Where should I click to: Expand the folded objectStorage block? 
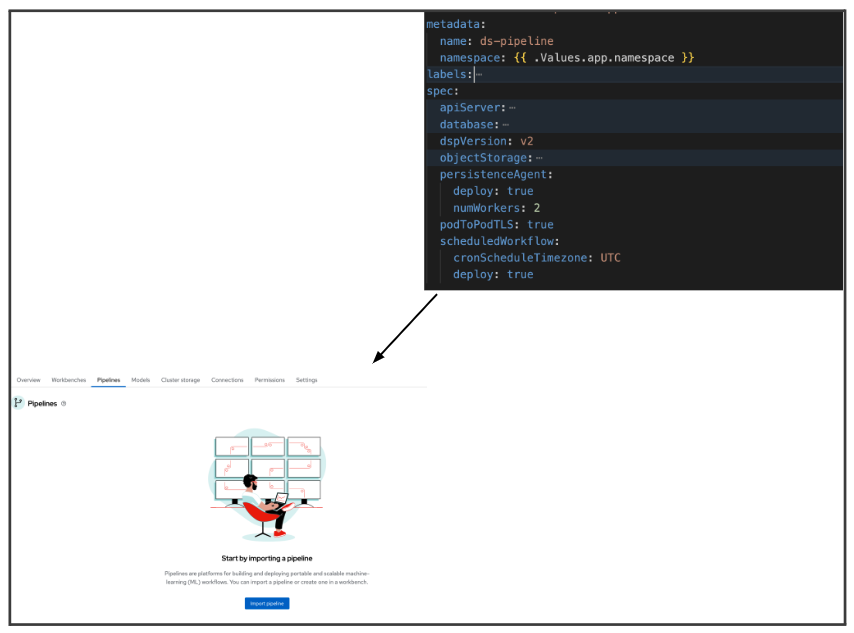click(x=539, y=158)
